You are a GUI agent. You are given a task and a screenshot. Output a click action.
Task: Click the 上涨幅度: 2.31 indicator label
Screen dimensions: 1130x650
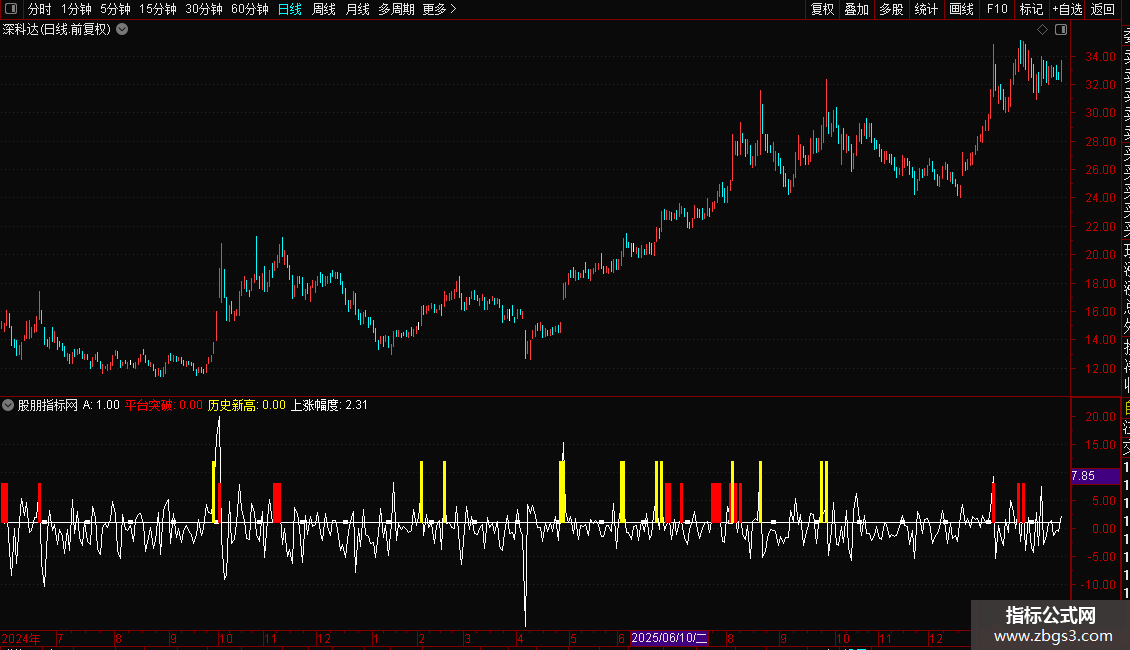coord(329,405)
